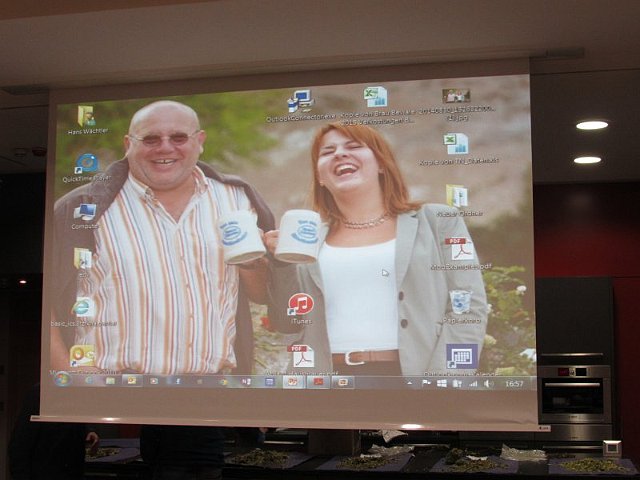Launch QuickTime Player from the desktop
The image size is (640, 480).
pos(87,164)
